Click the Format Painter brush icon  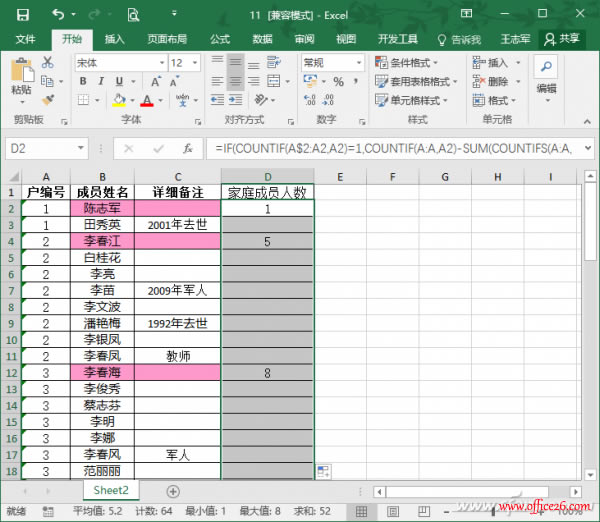coord(46,100)
